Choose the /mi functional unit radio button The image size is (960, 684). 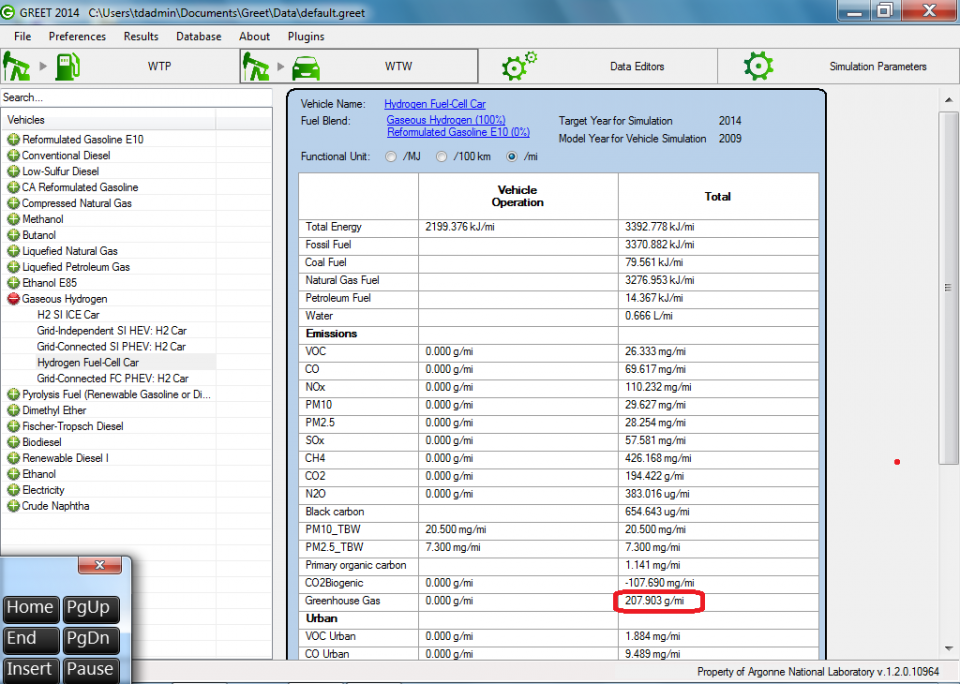point(513,157)
